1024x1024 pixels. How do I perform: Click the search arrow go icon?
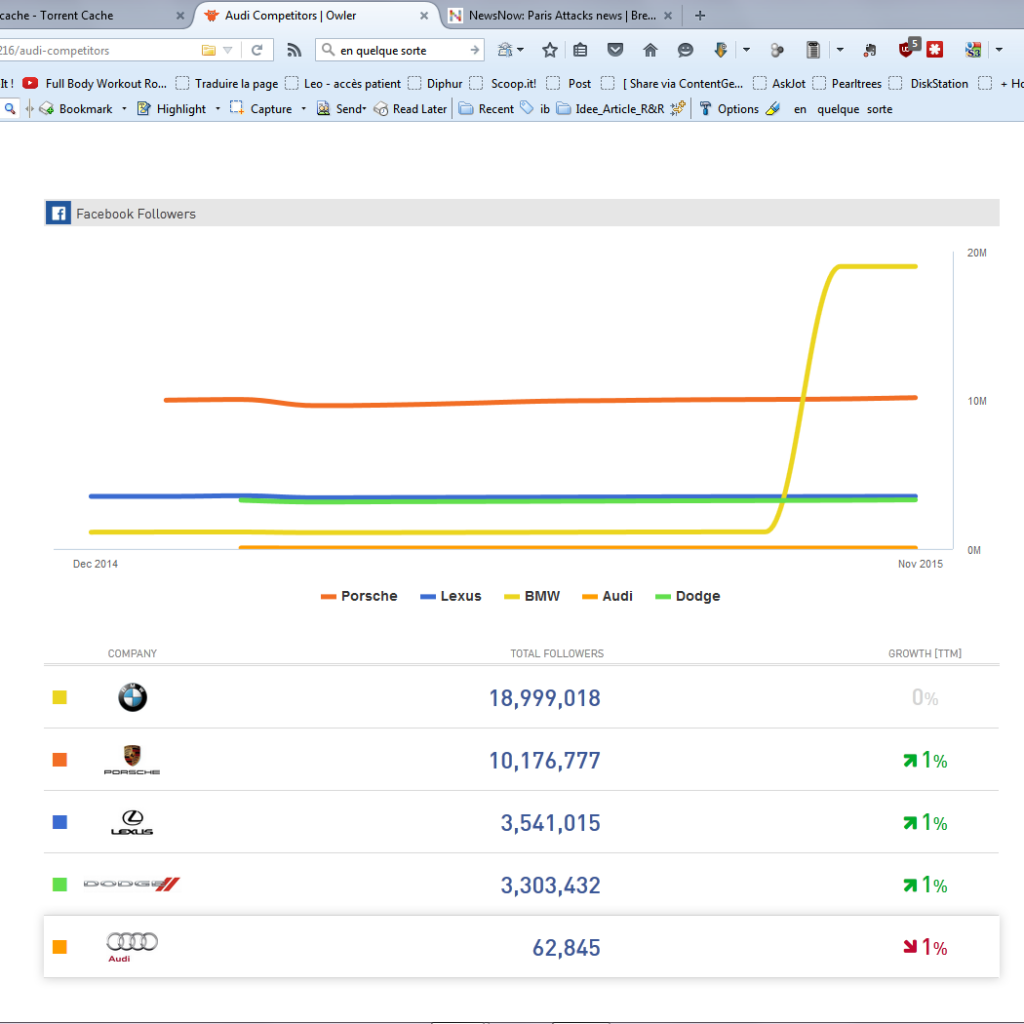[475, 50]
